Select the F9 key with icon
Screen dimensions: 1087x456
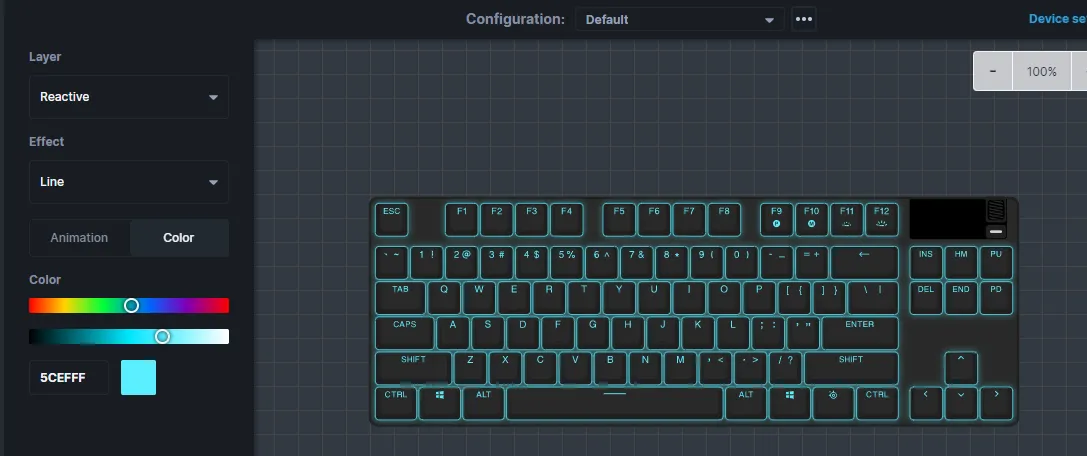776,219
